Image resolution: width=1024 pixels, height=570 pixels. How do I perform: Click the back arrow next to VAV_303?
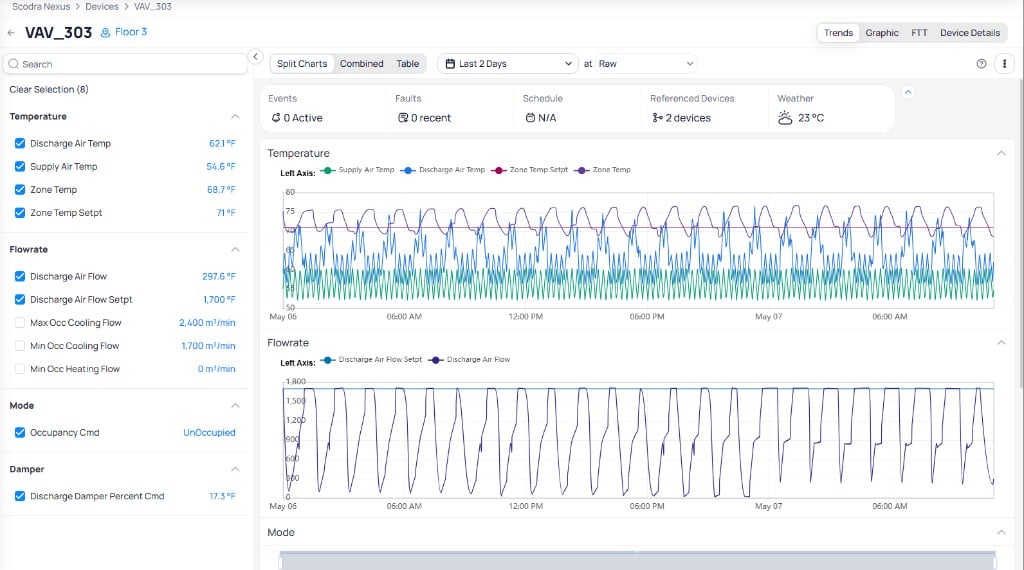[11, 33]
